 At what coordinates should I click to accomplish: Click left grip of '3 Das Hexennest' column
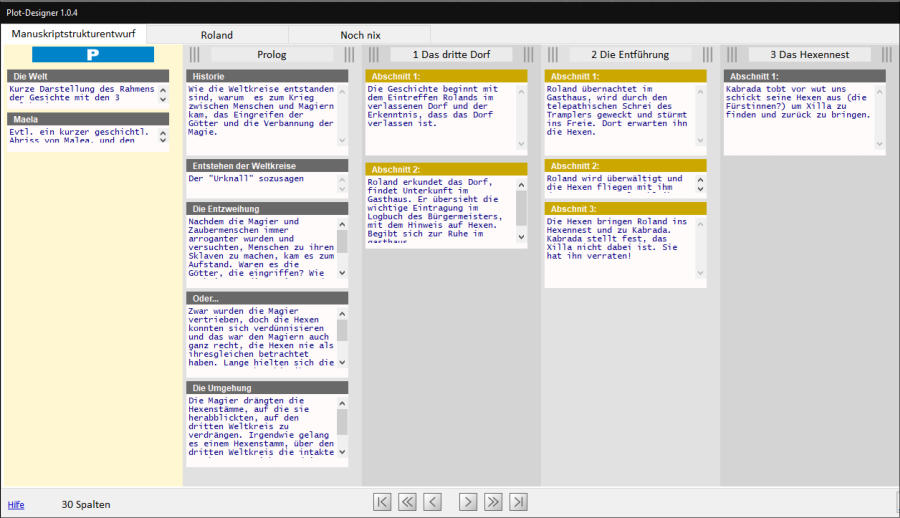[732, 55]
